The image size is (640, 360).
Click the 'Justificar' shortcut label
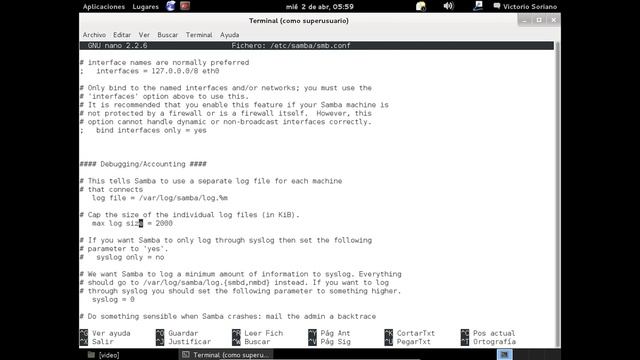click(x=189, y=342)
